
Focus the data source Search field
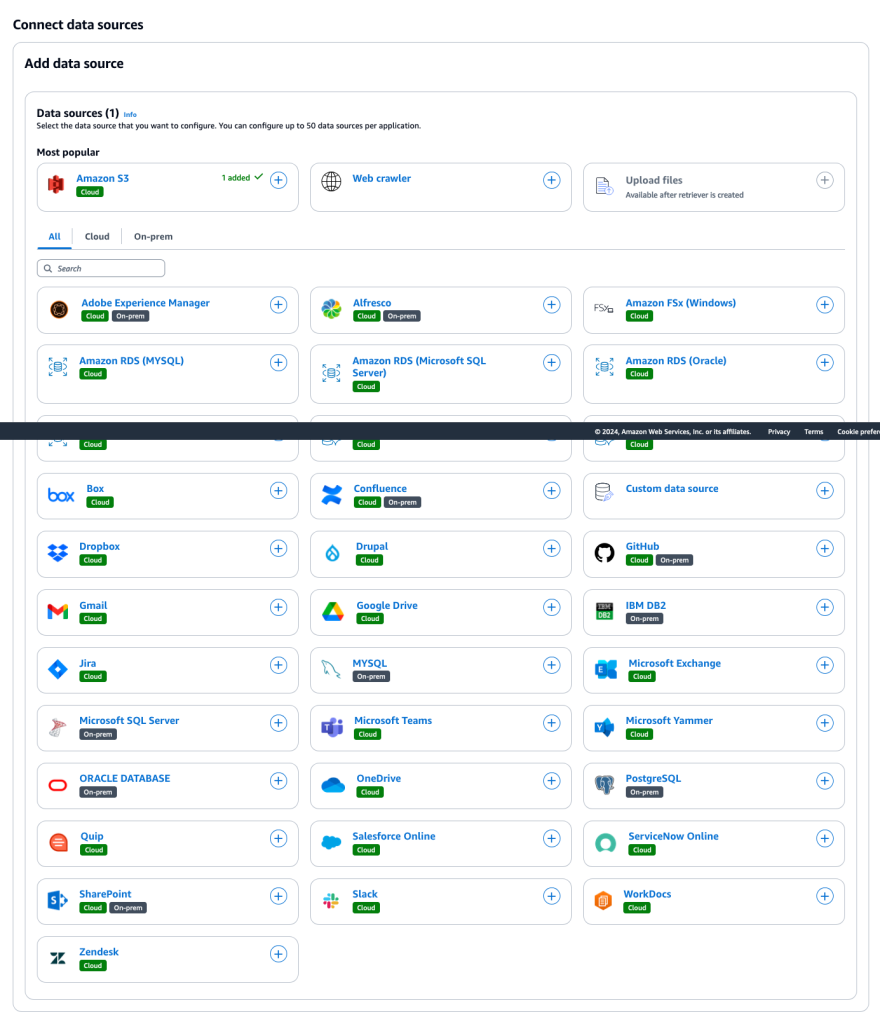pos(101,268)
